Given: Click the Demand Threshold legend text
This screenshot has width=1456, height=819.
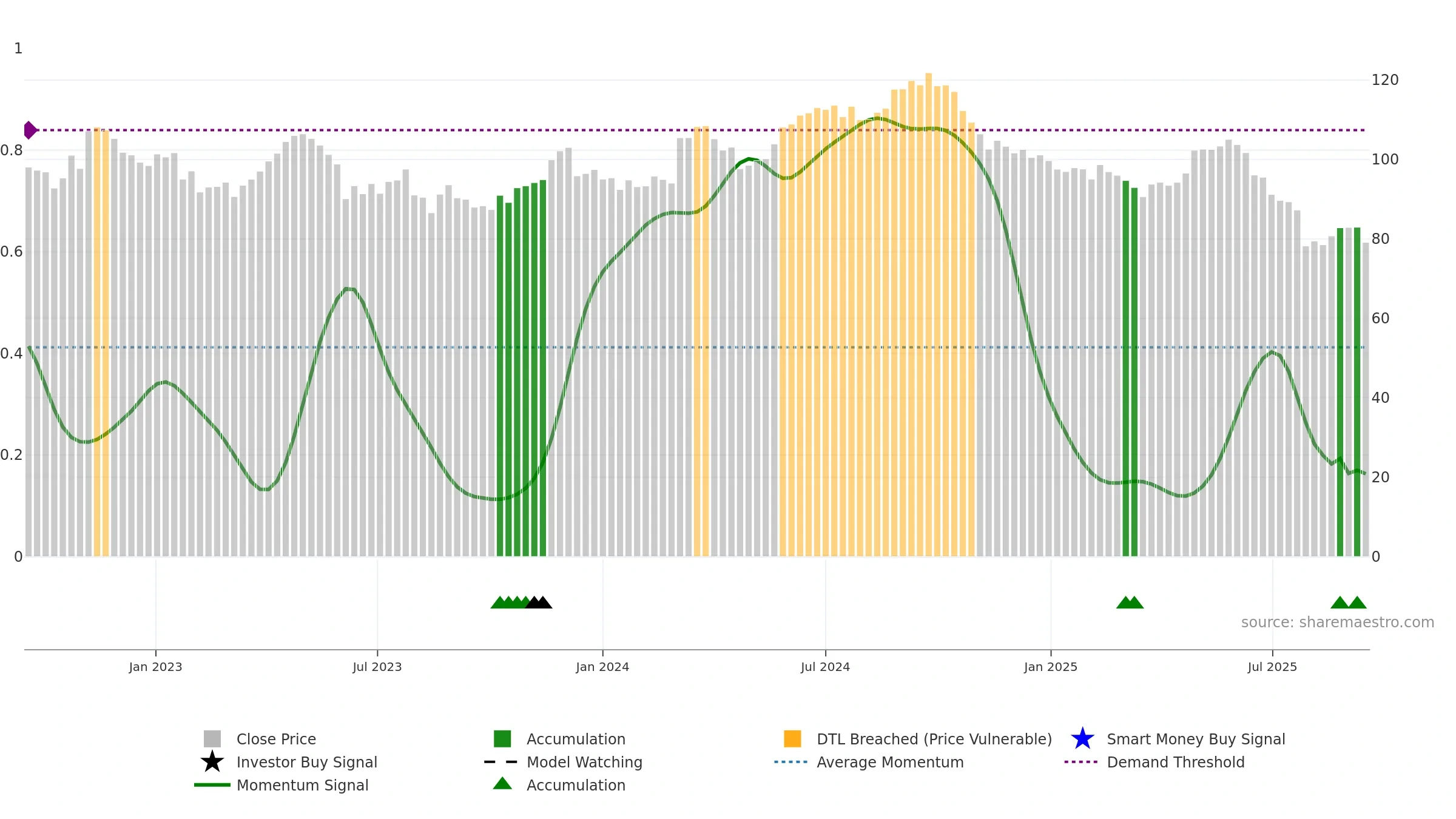Looking at the screenshot, I should point(1175,762).
